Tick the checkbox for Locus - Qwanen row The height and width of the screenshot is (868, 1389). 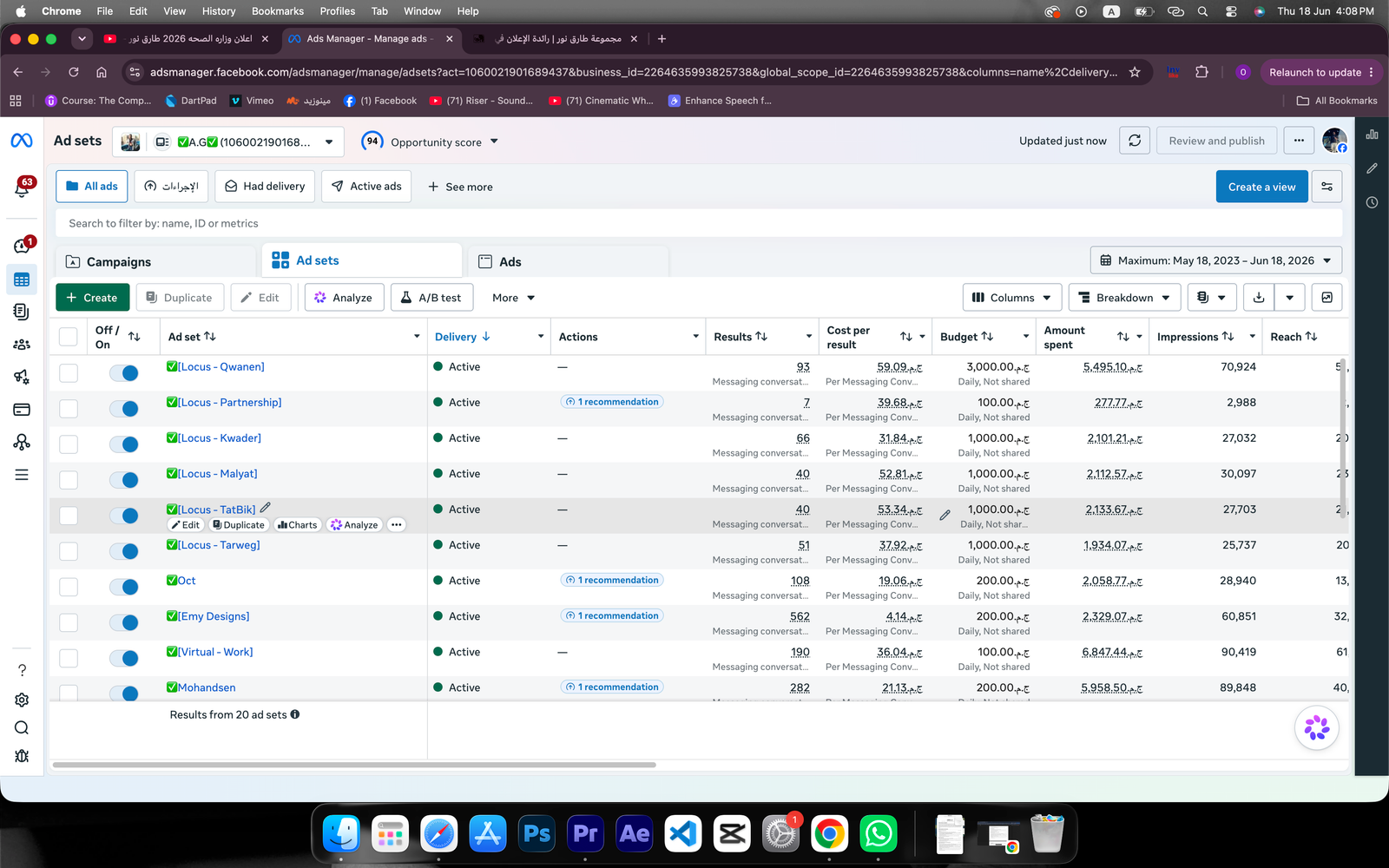tap(69, 373)
